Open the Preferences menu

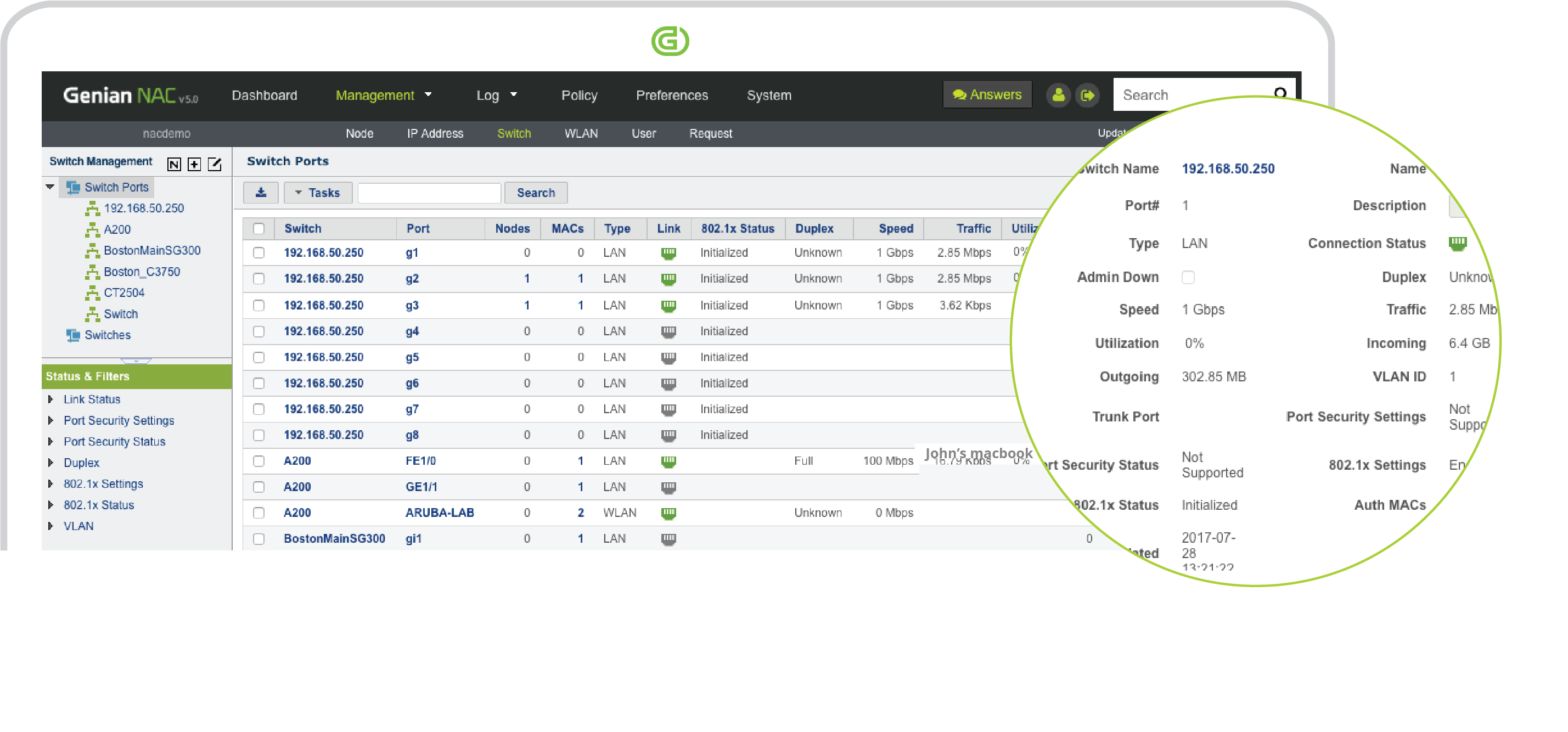click(x=672, y=95)
